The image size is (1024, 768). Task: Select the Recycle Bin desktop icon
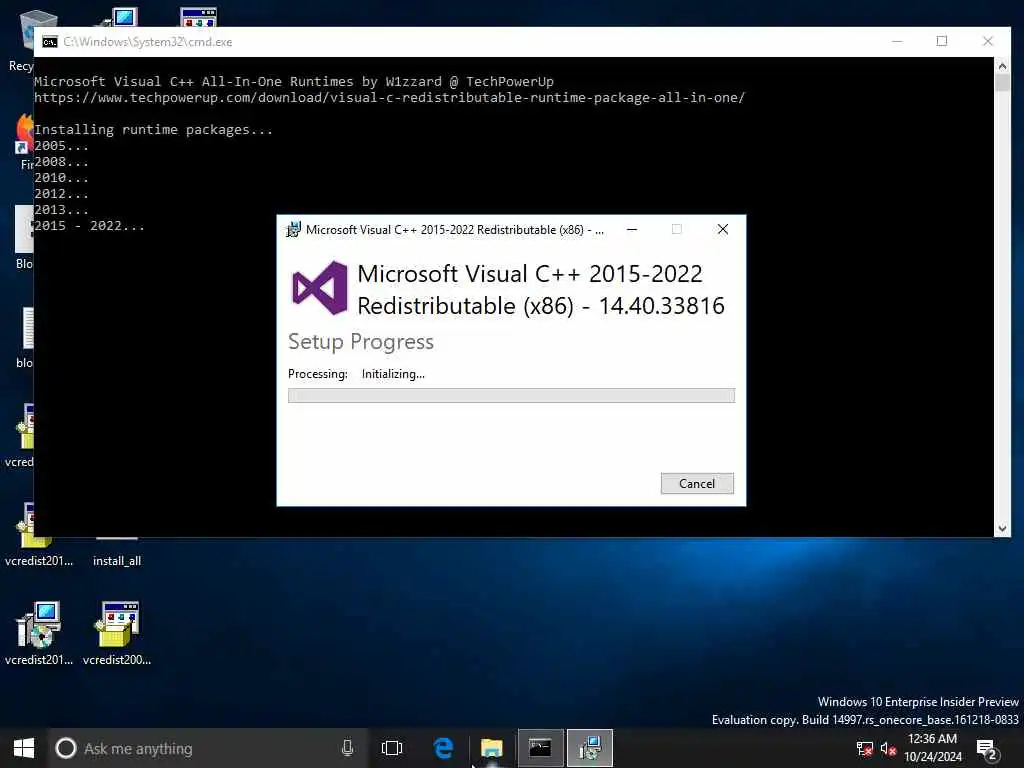click(20, 39)
